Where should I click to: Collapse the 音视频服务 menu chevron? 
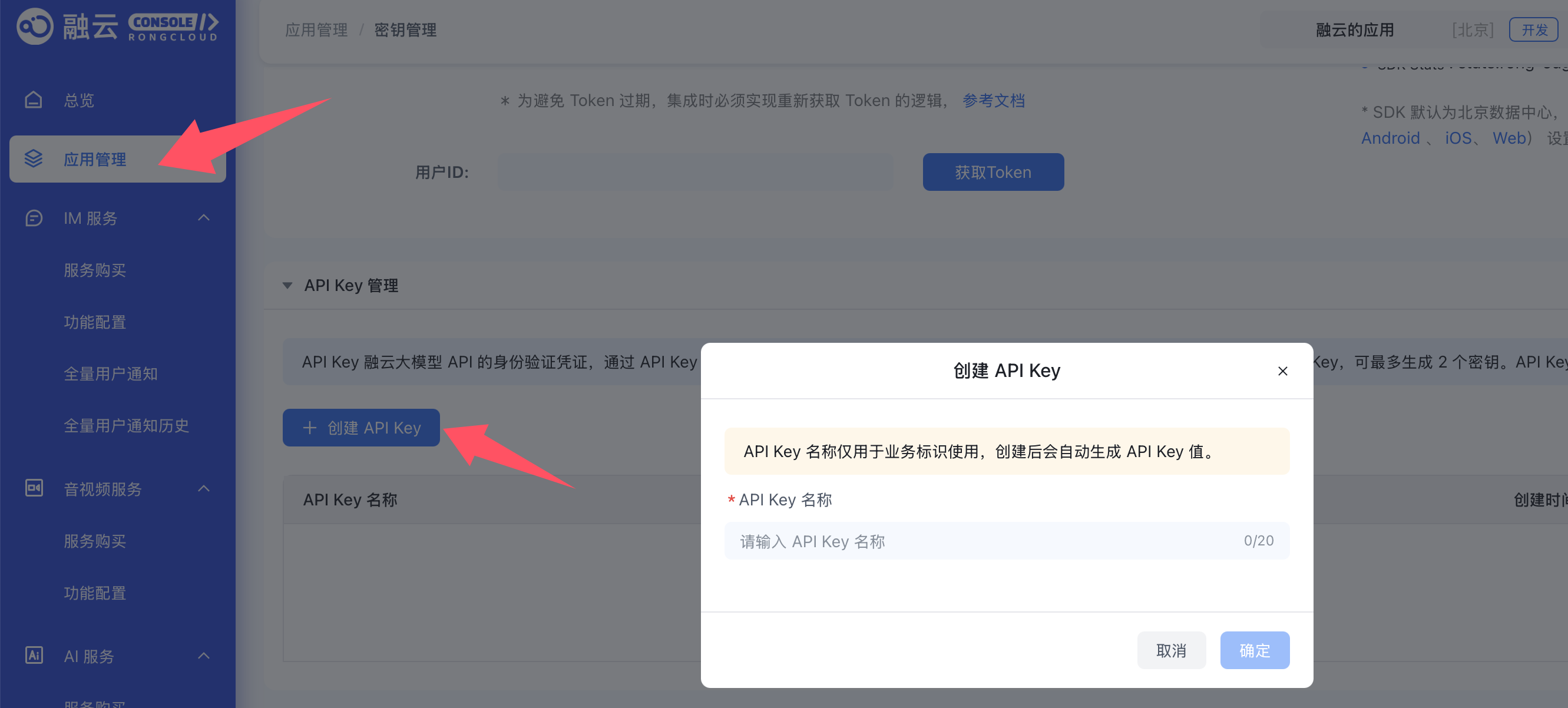click(x=204, y=488)
